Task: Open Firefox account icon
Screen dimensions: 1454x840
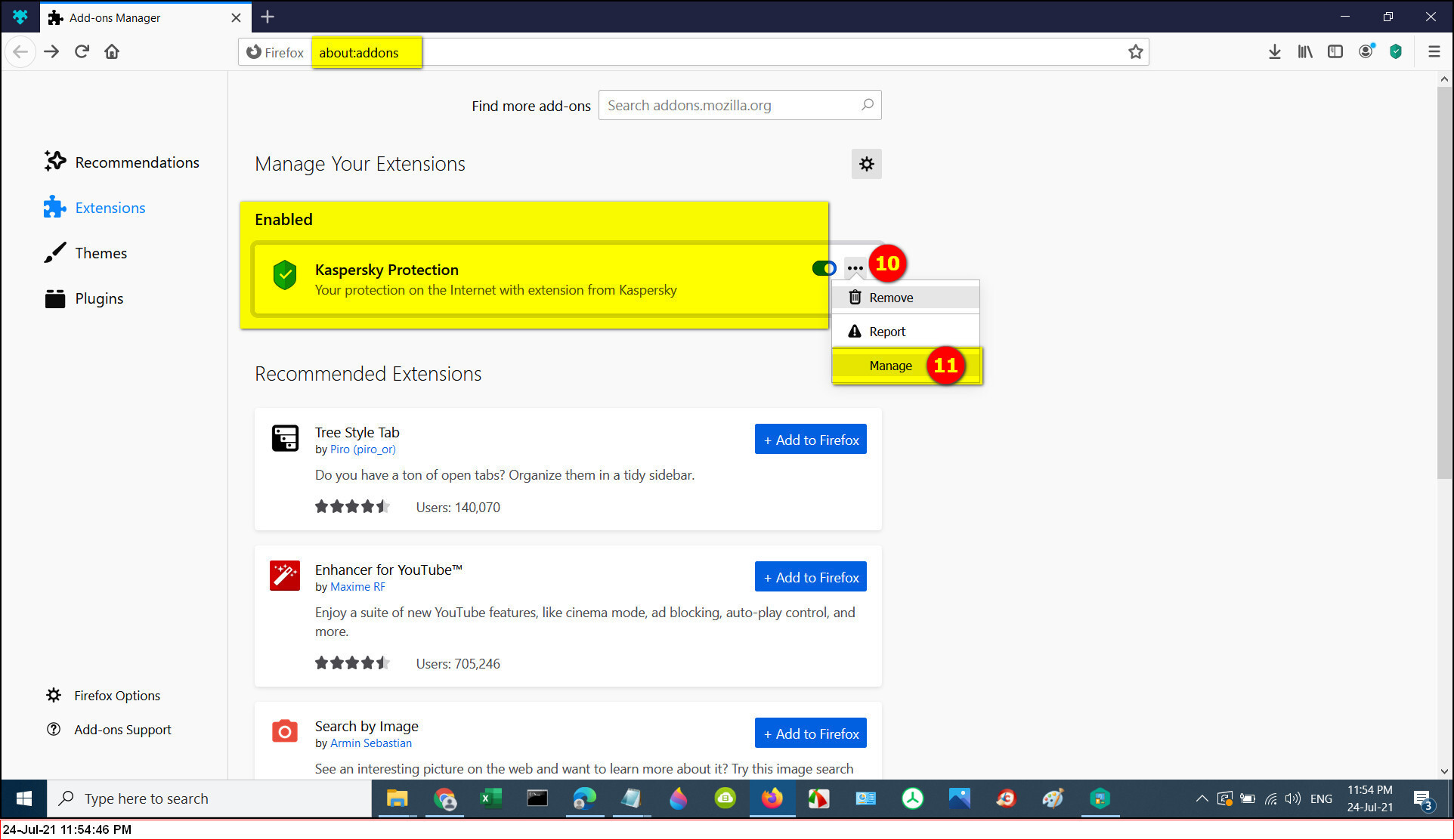Action: tap(1366, 52)
